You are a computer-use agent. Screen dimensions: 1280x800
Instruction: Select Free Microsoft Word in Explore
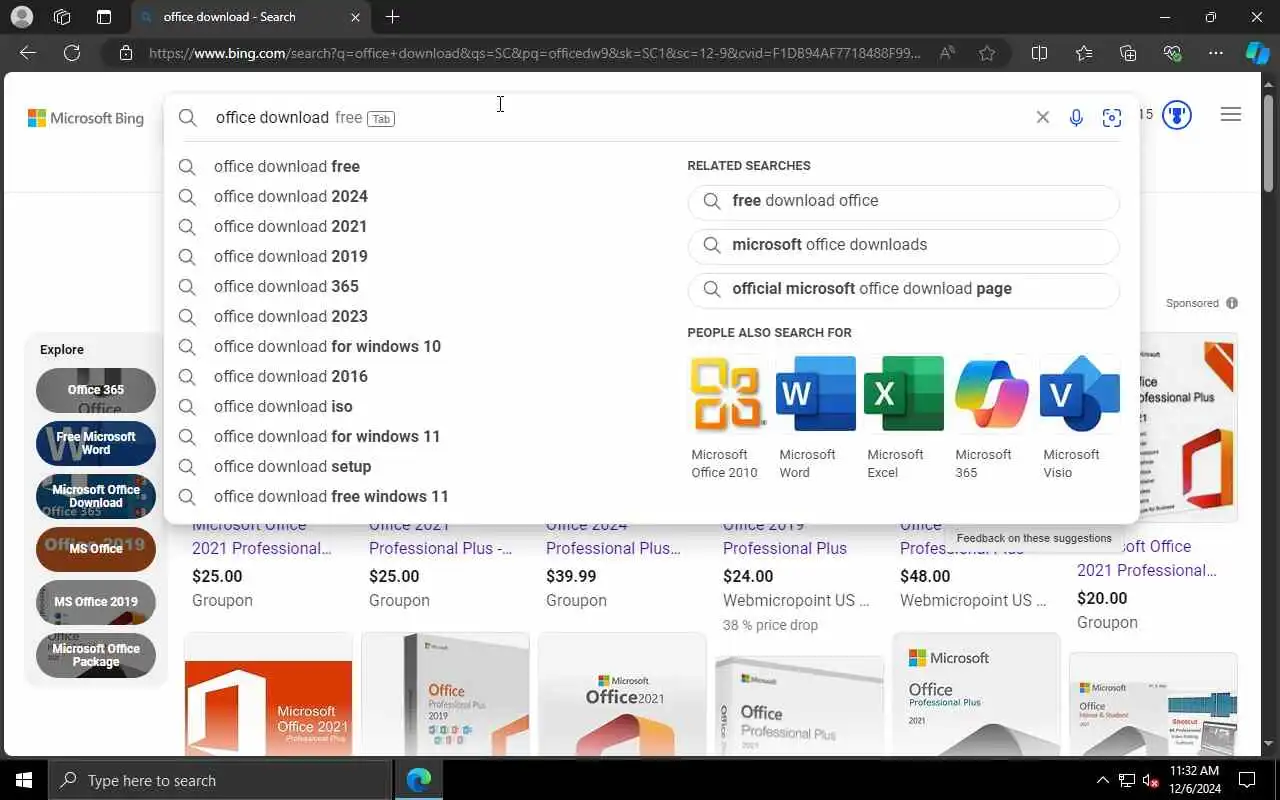(x=96, y=443)
